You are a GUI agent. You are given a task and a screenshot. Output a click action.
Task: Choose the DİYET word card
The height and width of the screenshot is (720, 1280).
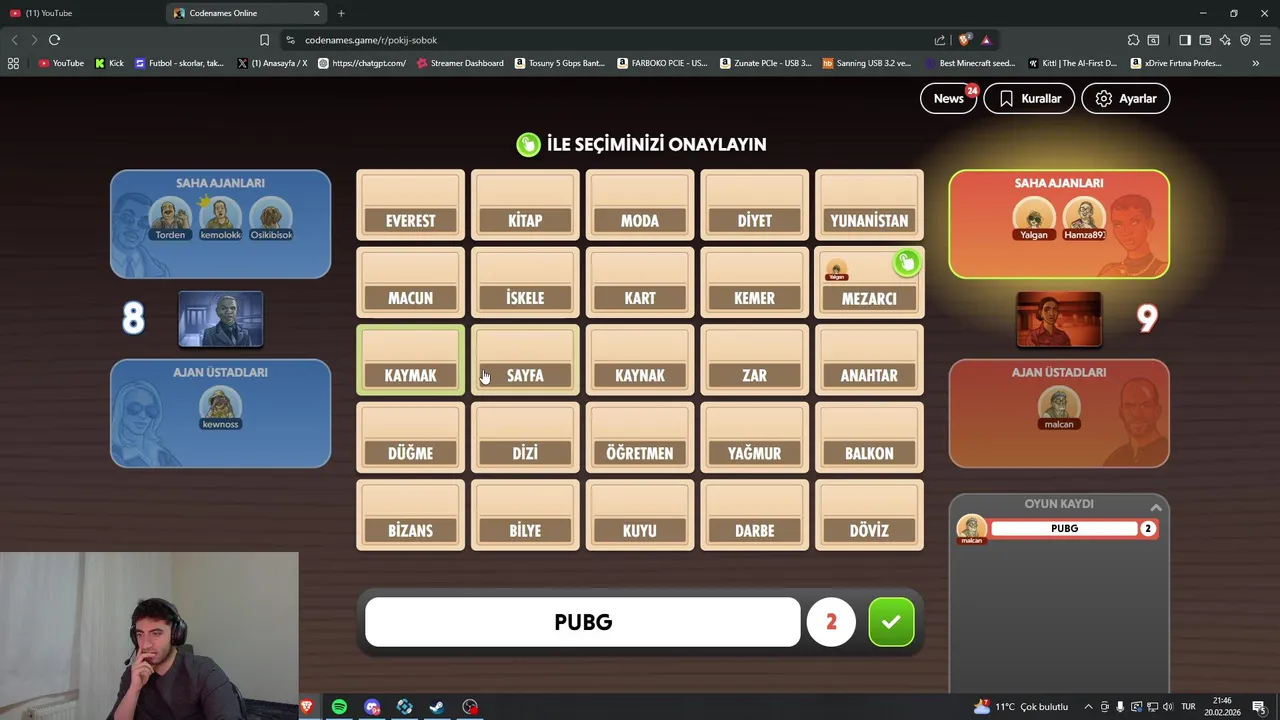click(755, 205)
